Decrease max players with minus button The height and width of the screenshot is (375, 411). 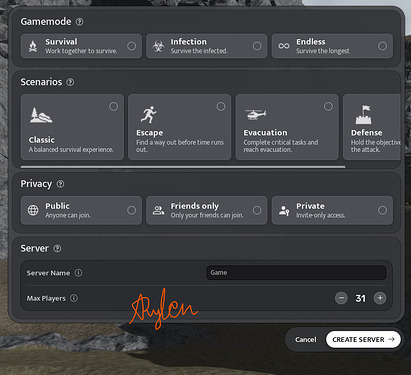pos(341,298)
